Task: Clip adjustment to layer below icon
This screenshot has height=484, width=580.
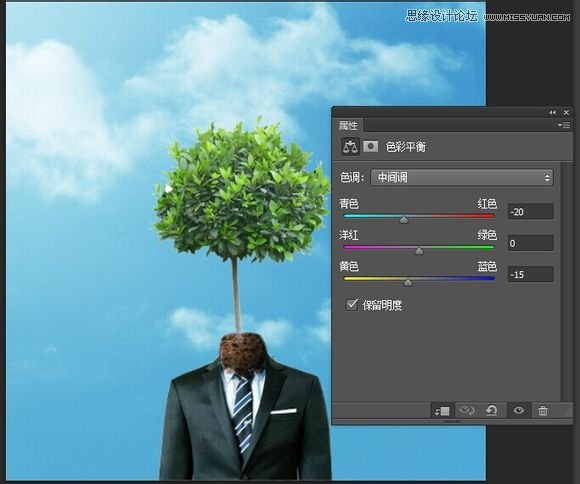Action: [x=442, y=410]
